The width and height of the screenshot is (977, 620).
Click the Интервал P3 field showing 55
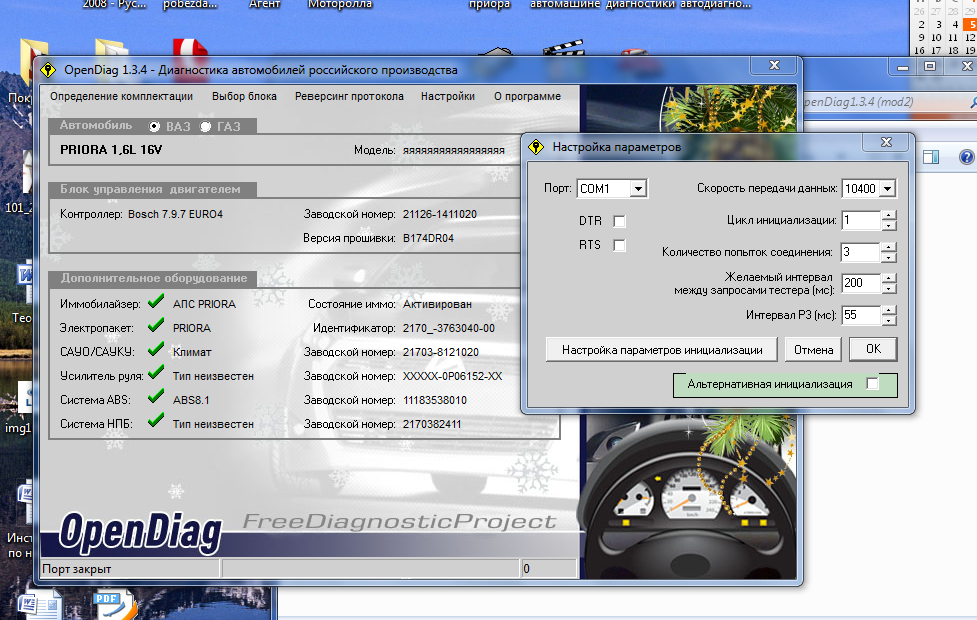point(861,315)
